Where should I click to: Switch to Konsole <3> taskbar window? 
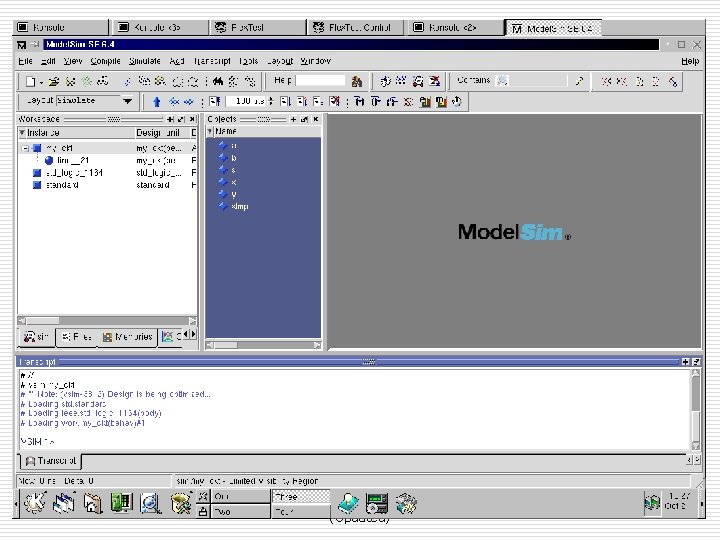pos(159,28)
